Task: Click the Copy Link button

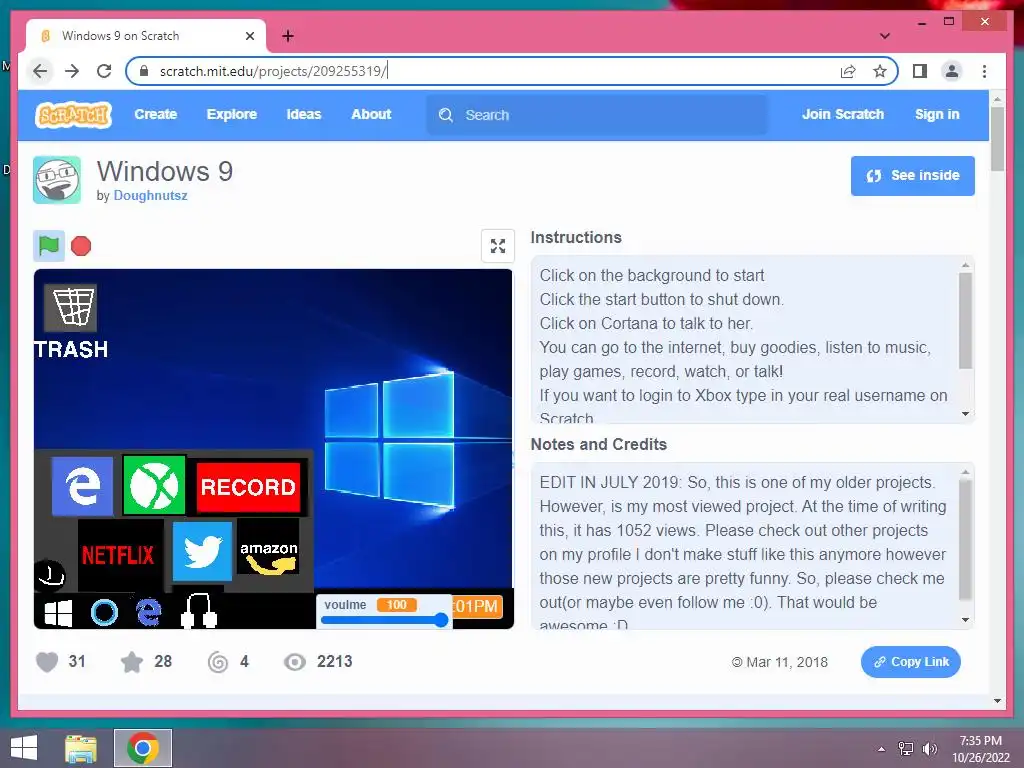Action: (x=910, y=662)
